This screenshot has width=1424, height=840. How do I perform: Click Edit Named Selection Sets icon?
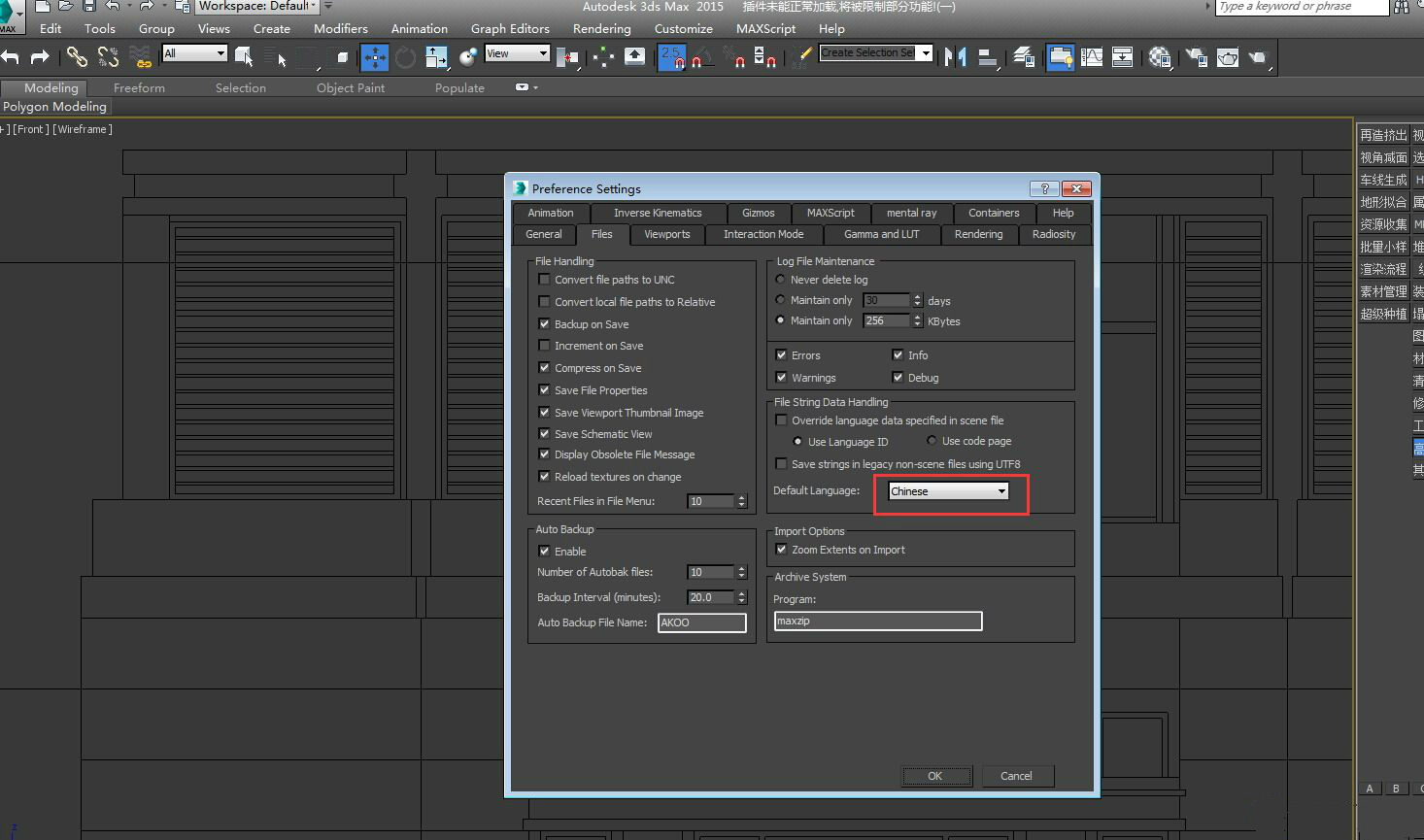(x=801, y=57)
